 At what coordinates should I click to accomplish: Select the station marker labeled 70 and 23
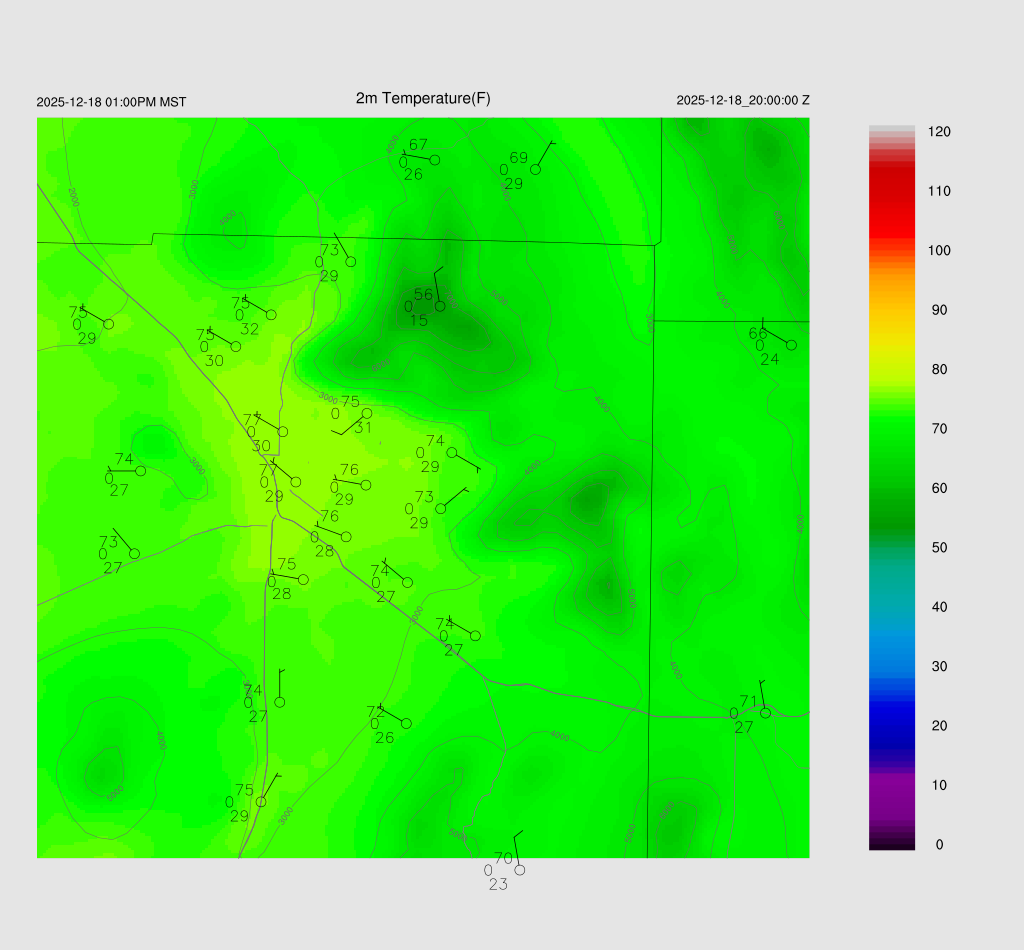(519, 870)
